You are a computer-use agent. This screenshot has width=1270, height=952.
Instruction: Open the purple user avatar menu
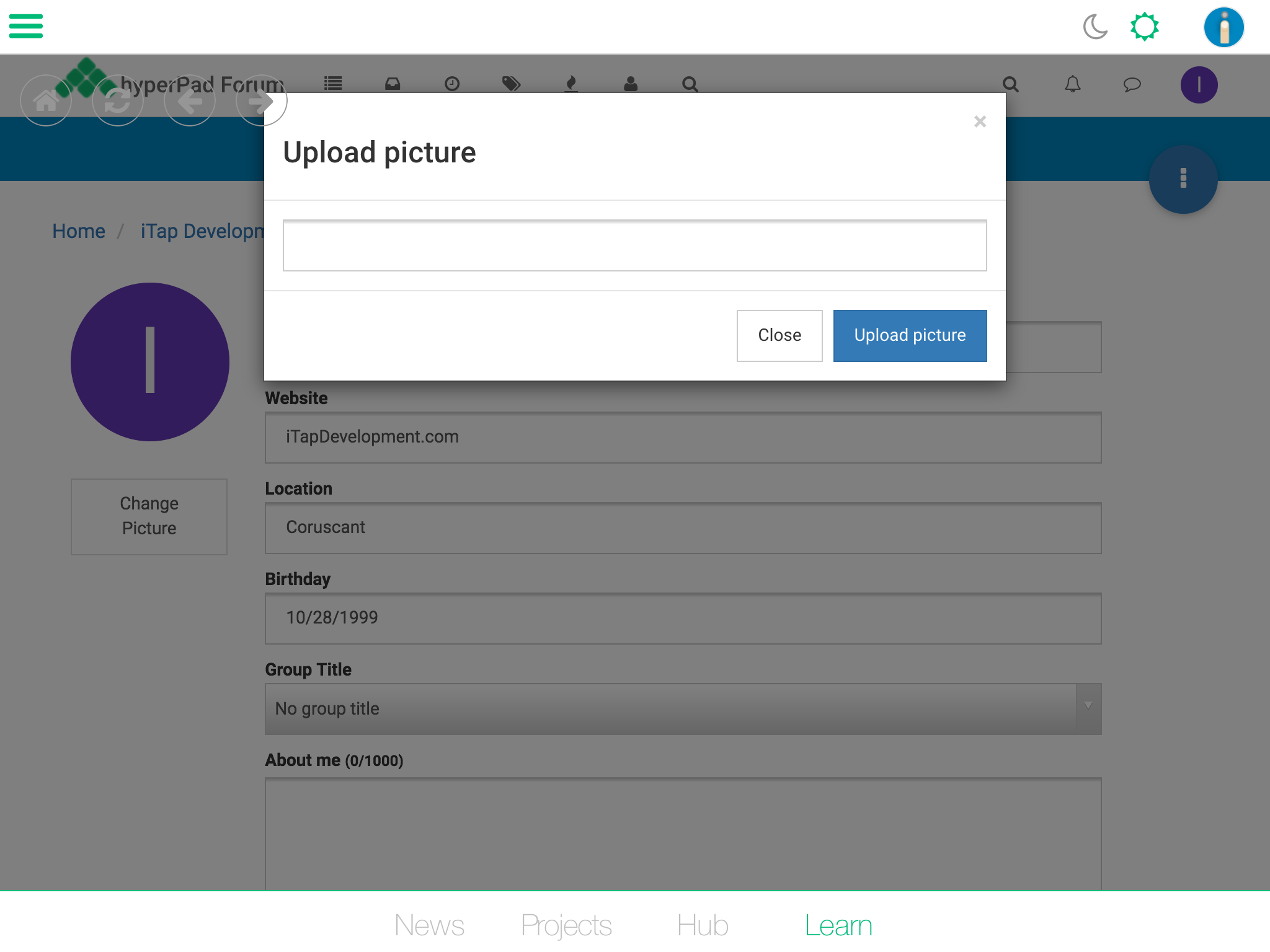[1199, 85]
